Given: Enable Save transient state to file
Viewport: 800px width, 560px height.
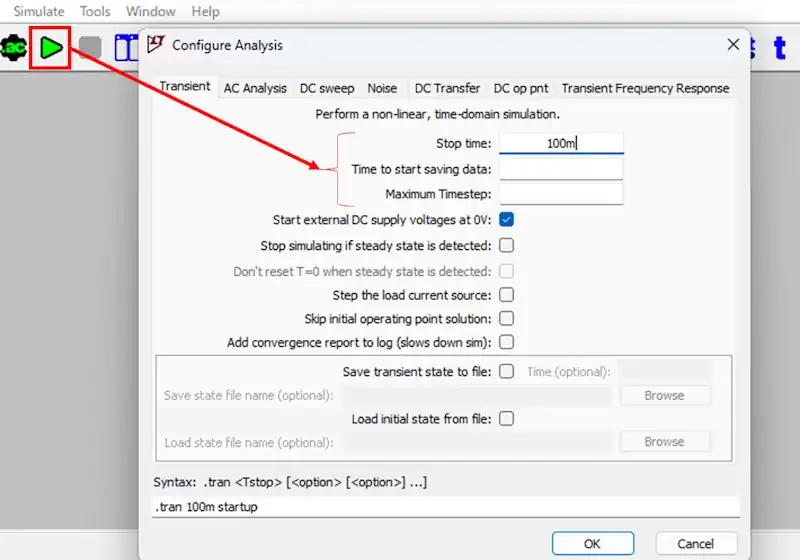Looking at the screenshot, I should [x=507, y=371].
